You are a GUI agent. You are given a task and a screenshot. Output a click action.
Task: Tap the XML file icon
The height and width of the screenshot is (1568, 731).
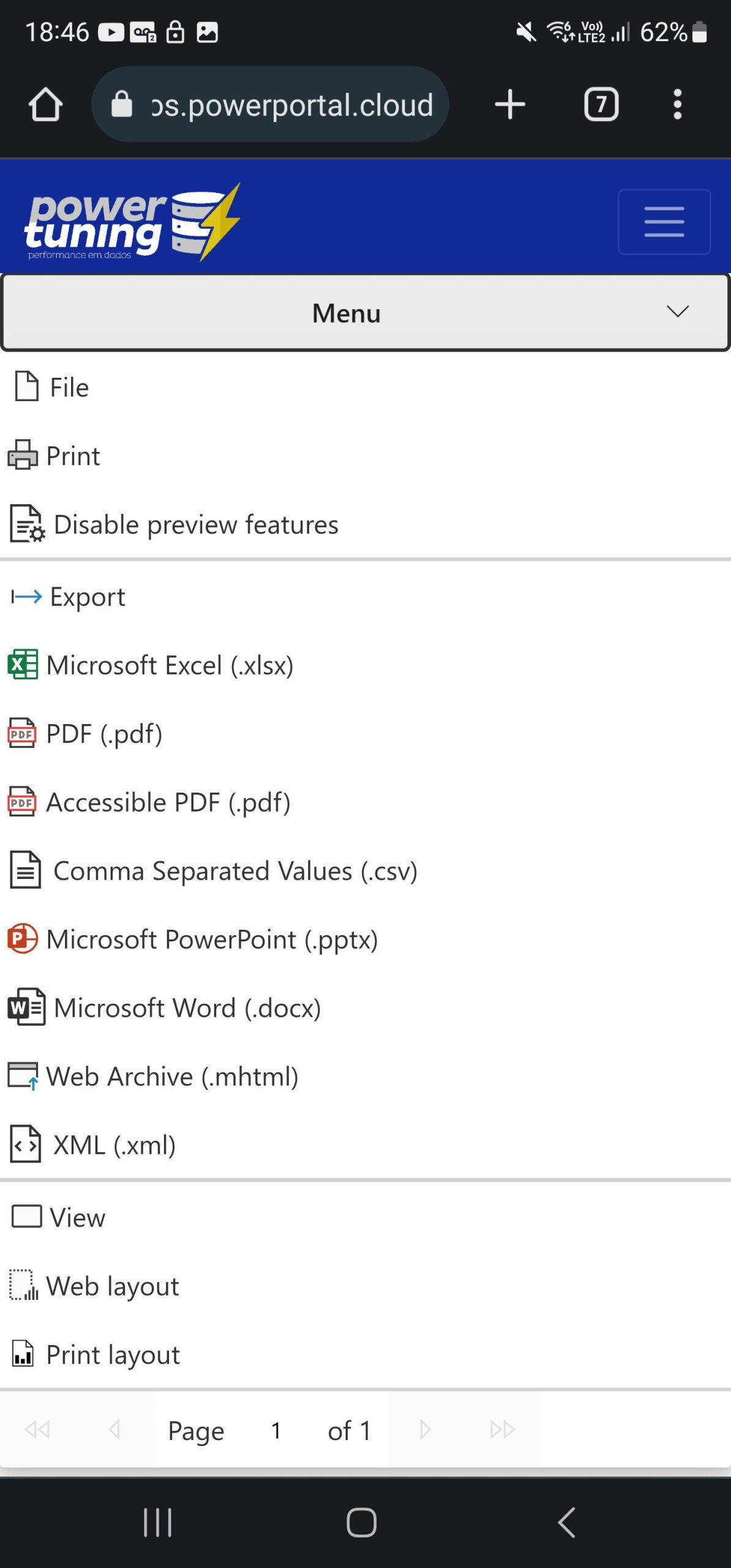tap(26, 1145)
